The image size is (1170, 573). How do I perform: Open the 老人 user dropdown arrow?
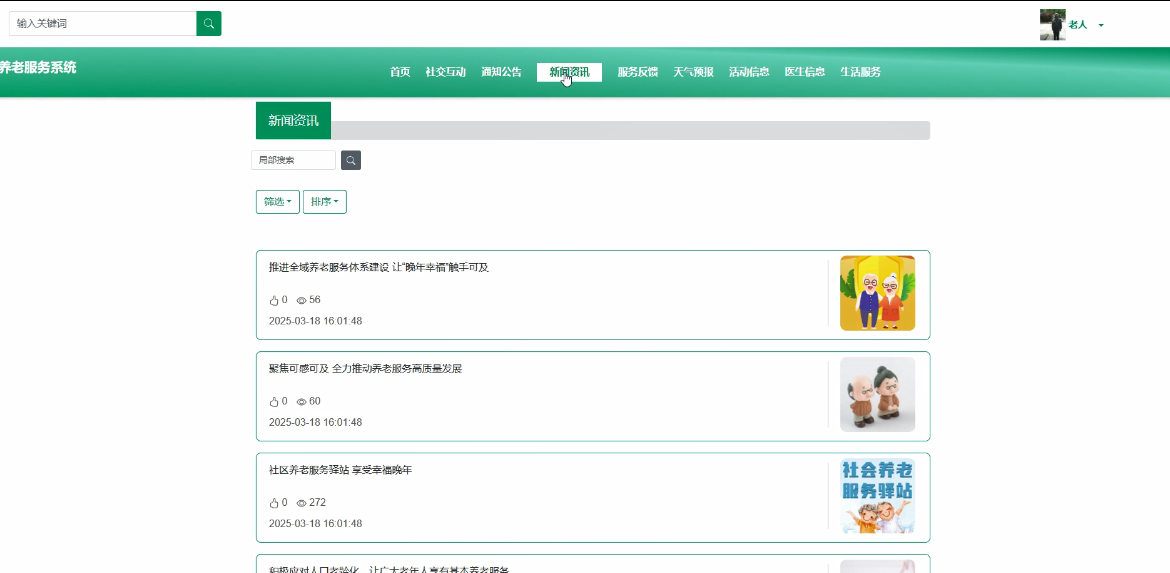pyautogui.click(x=1101, y=25)
